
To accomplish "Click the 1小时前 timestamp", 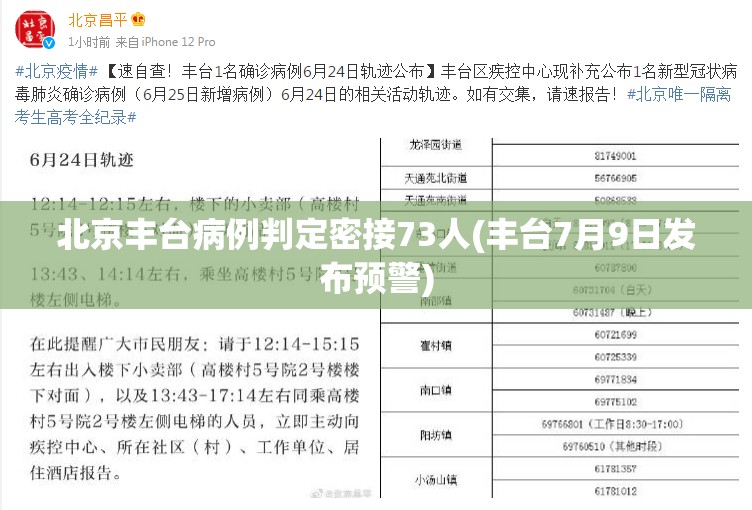I will 89,42.
